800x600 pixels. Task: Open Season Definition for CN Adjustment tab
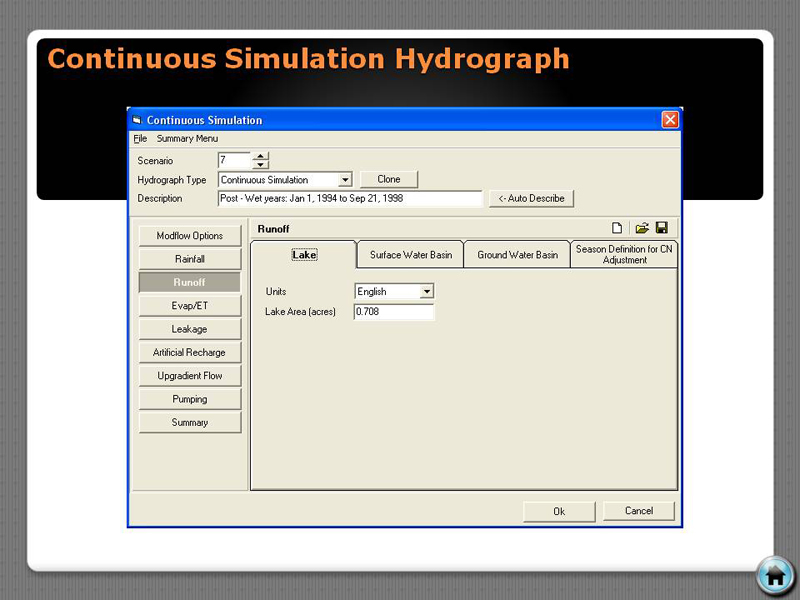point(624,255)
